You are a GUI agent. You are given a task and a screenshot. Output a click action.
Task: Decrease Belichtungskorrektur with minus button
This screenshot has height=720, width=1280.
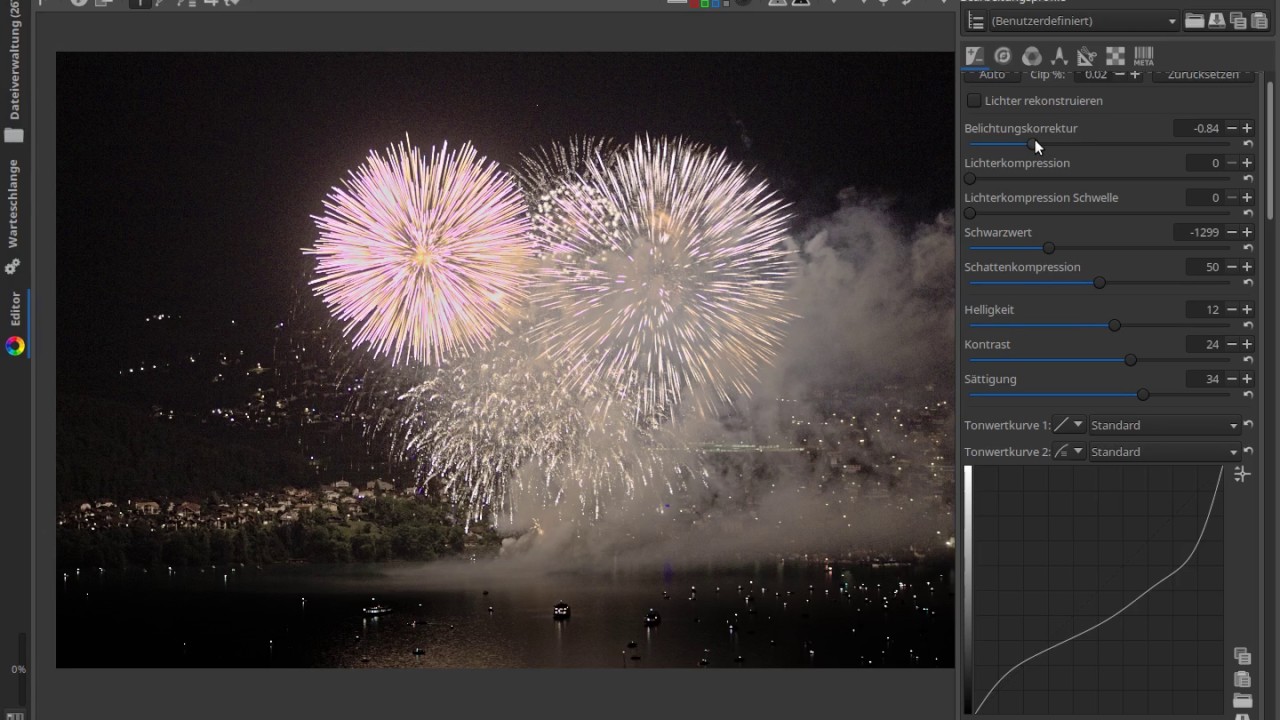(1232, 128)
